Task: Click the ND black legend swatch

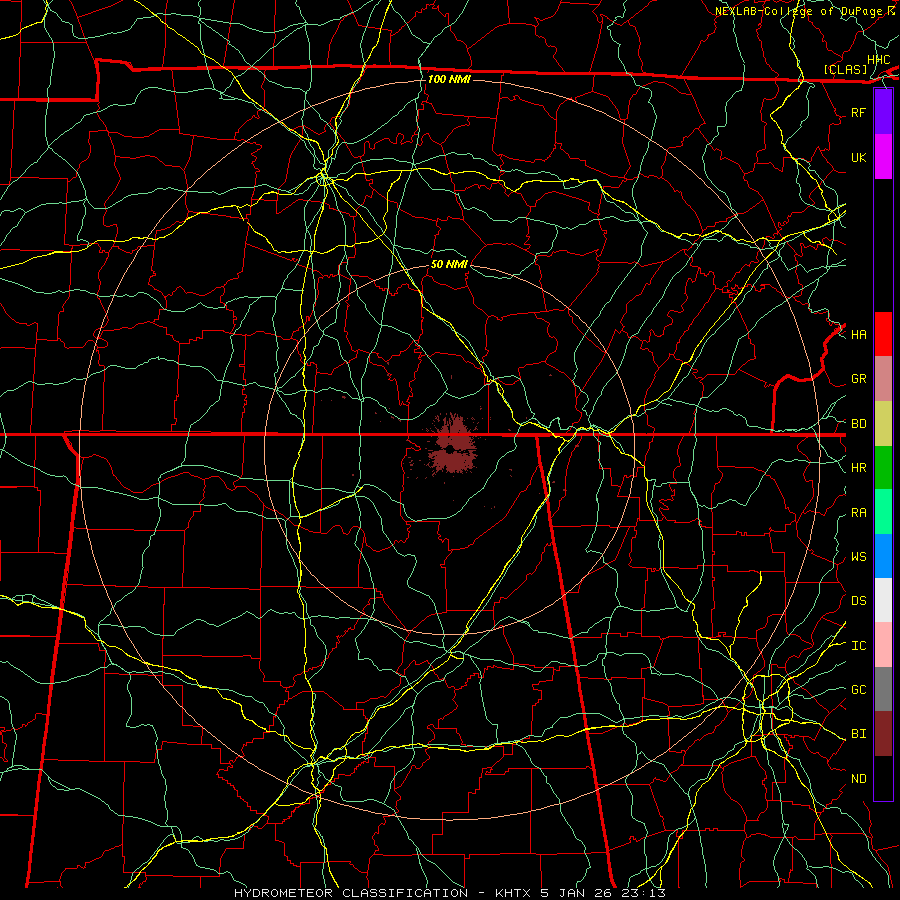Action: (883, 778)
